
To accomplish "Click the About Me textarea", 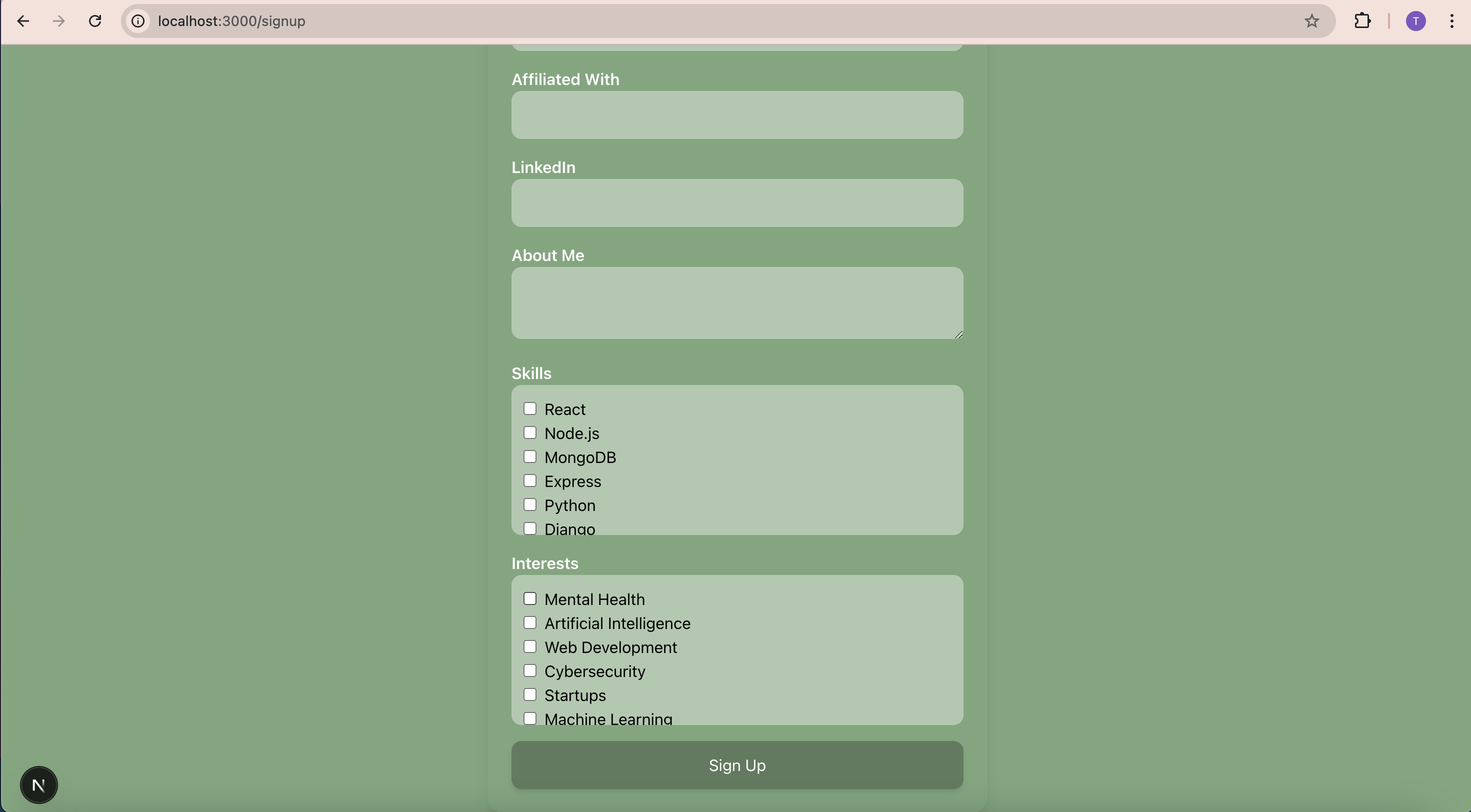I will click(736, 302).
